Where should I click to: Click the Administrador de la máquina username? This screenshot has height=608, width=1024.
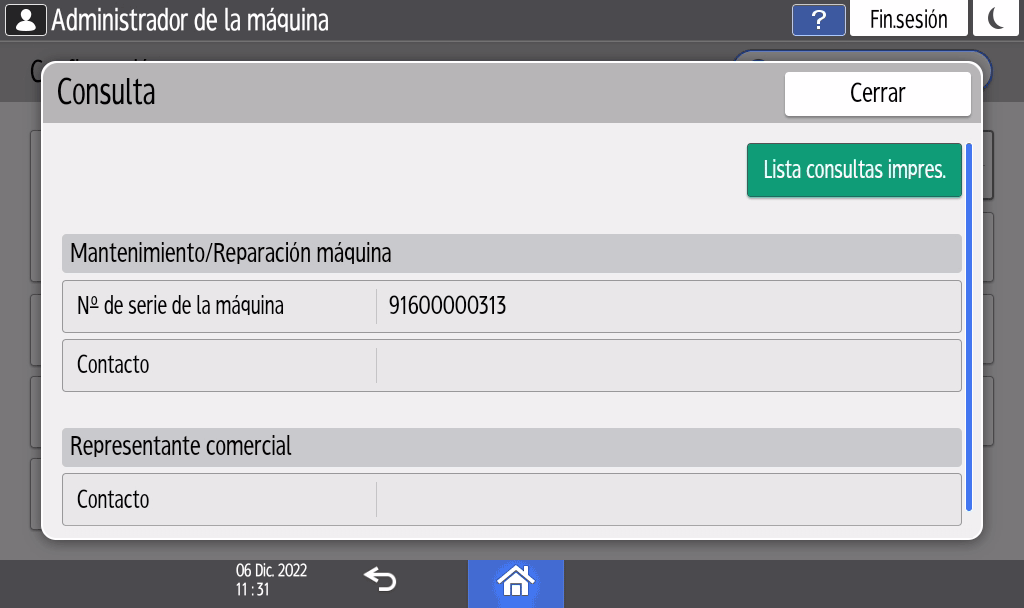click(190, 19)
